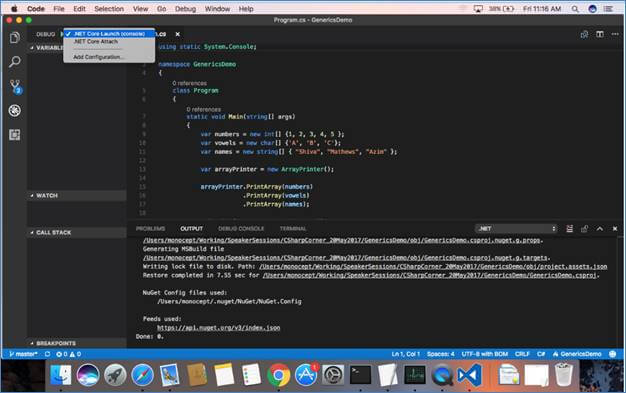Open Trash from the dock
This screenshot has width=626, height=393.
pyautogui.click(x=564, y=375)
